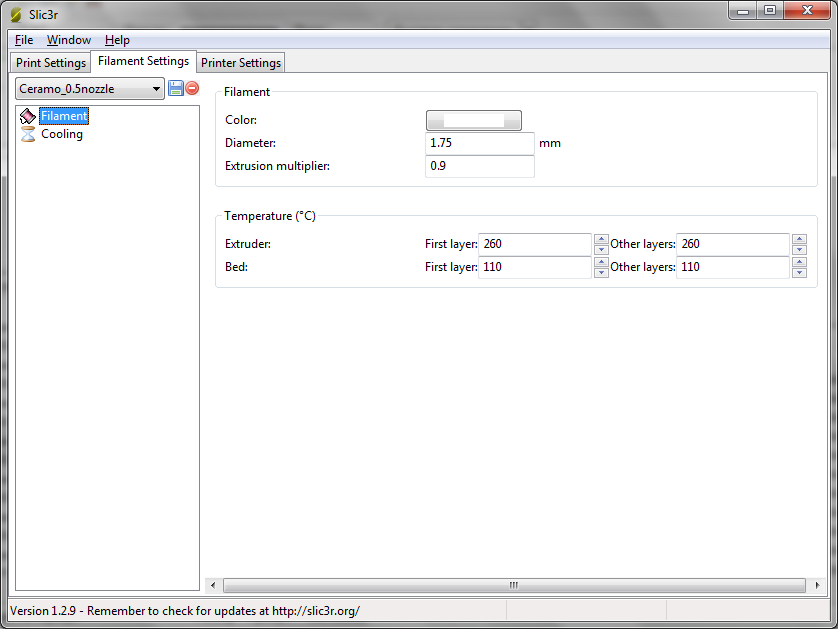Open the Ceramo_0.5nozzle preset dropdown
This screenshot has width=838, height=629.
click(90, 89)
